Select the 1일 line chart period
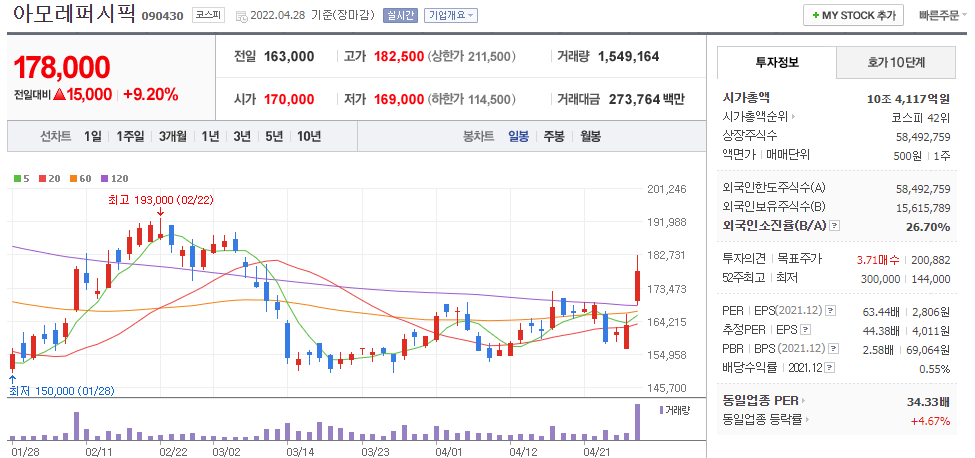Screen dimensions: 975x458 92,136
